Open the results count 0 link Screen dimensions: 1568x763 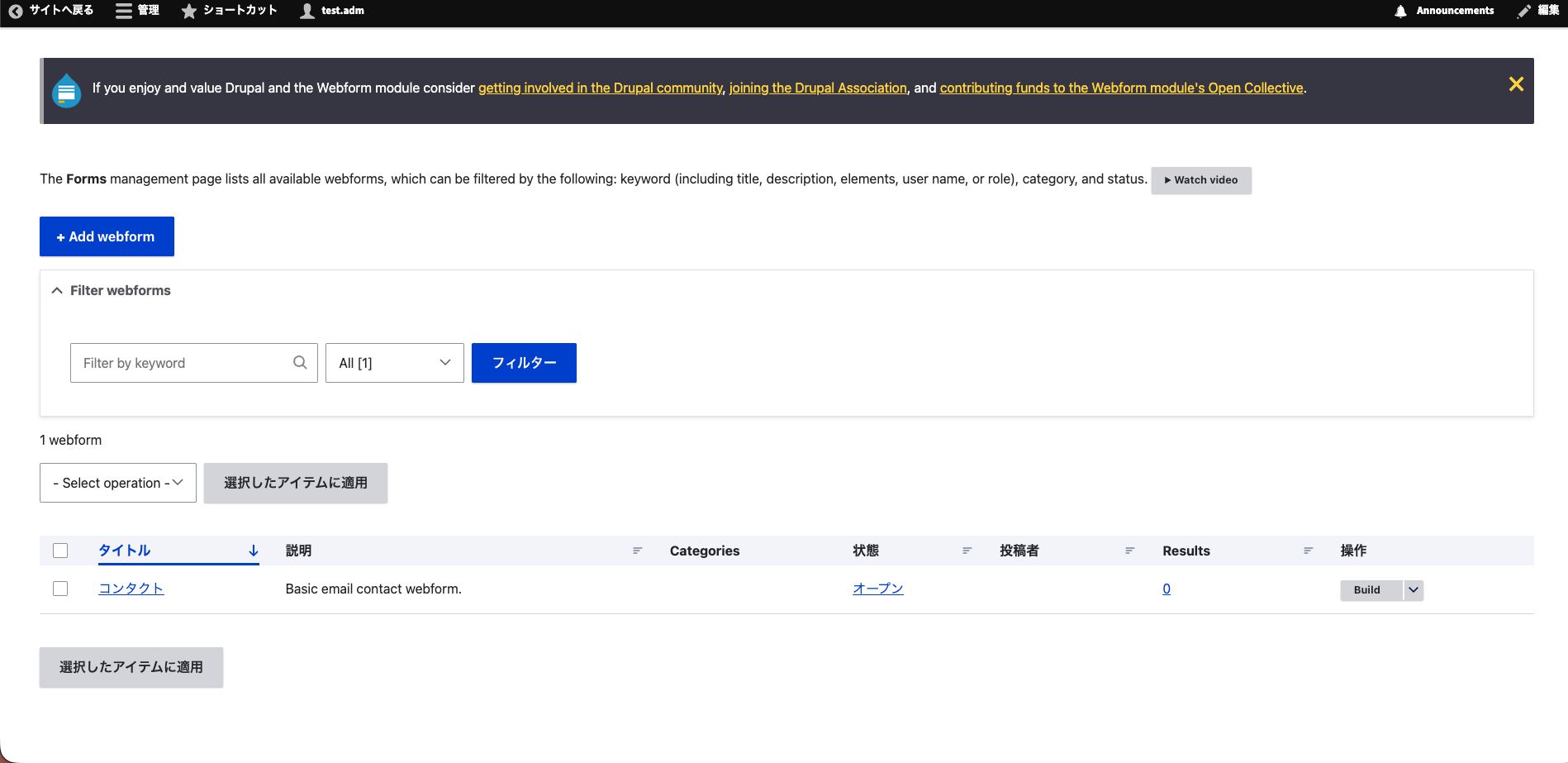point(1166,589)
